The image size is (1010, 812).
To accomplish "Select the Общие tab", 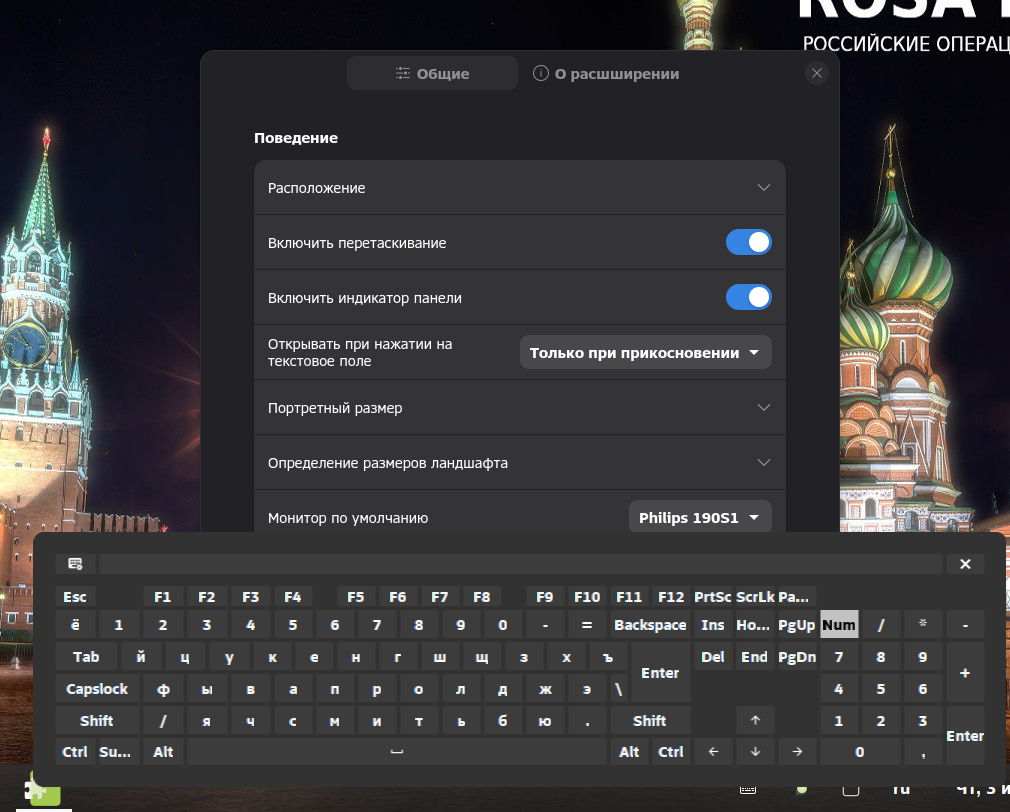I will 432,74.
